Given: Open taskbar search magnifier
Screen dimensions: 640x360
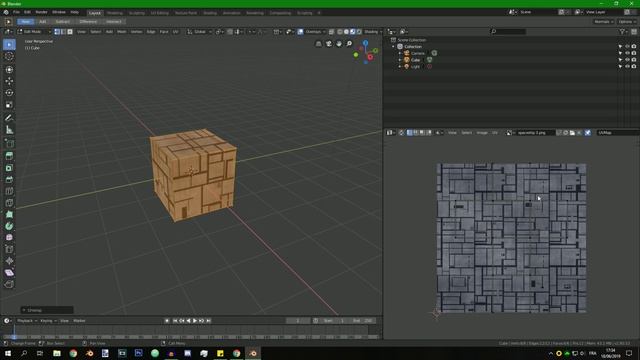Looking at the screenshot, I should pyautogui.click(x=24, y=353).
